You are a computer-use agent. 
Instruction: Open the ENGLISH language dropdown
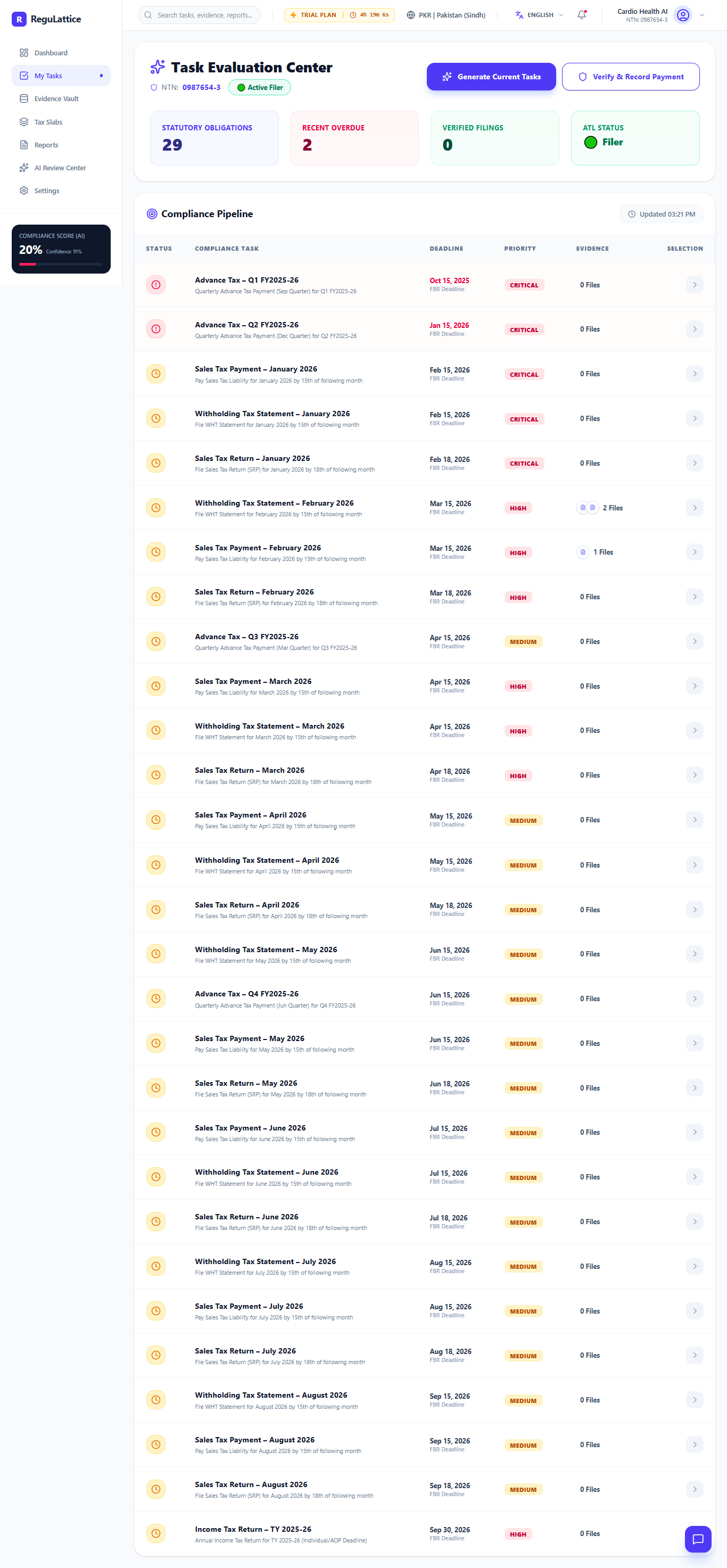(x=539, y=15)
